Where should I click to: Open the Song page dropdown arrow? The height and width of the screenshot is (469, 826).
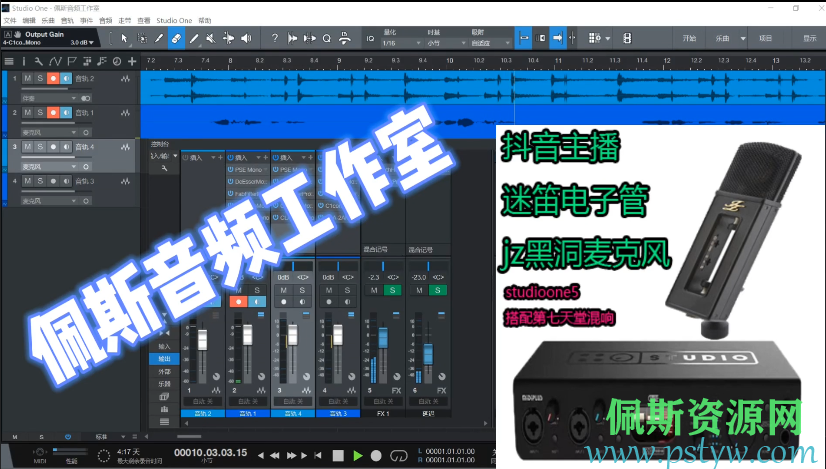[743, 38]
